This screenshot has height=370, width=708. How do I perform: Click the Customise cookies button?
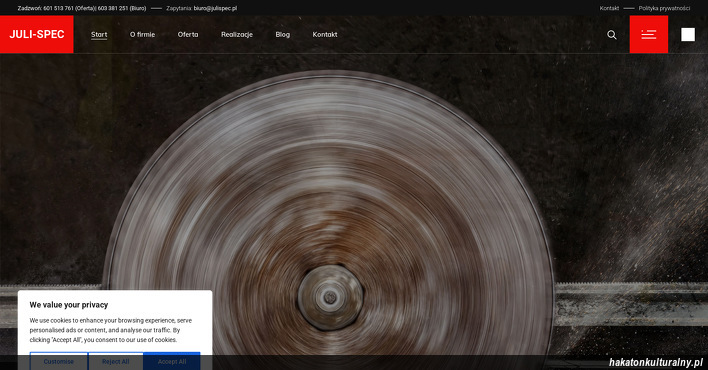click(x=59, y=361)
